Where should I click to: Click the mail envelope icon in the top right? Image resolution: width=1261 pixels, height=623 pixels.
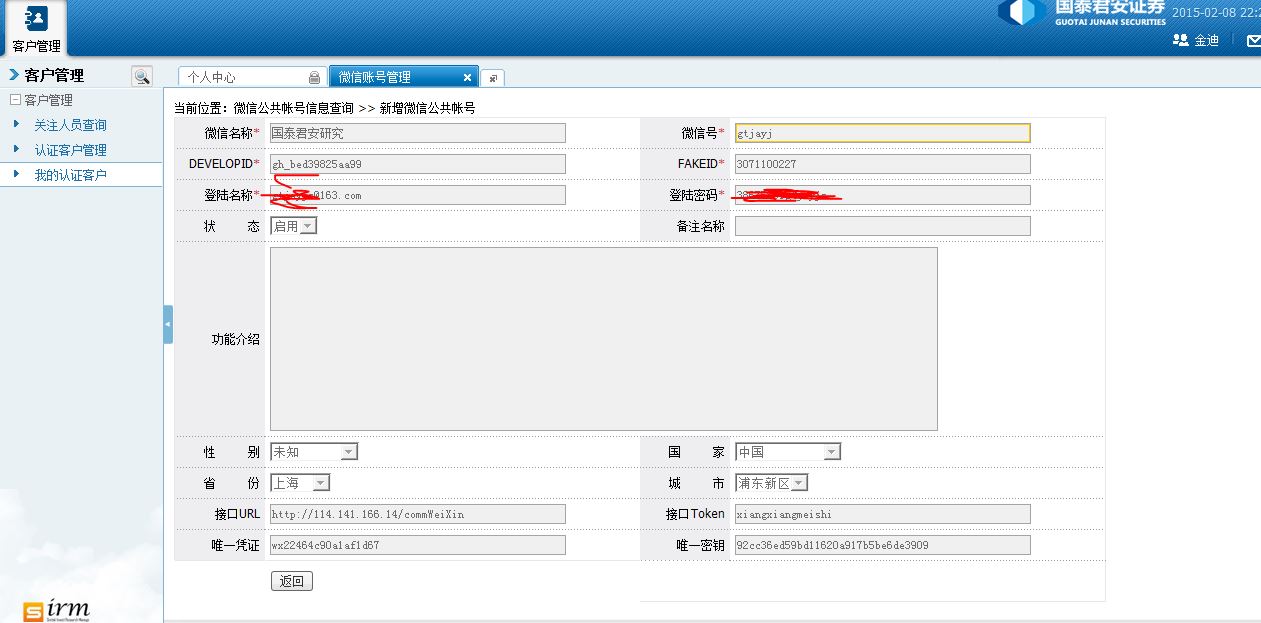coord(1253,40)
